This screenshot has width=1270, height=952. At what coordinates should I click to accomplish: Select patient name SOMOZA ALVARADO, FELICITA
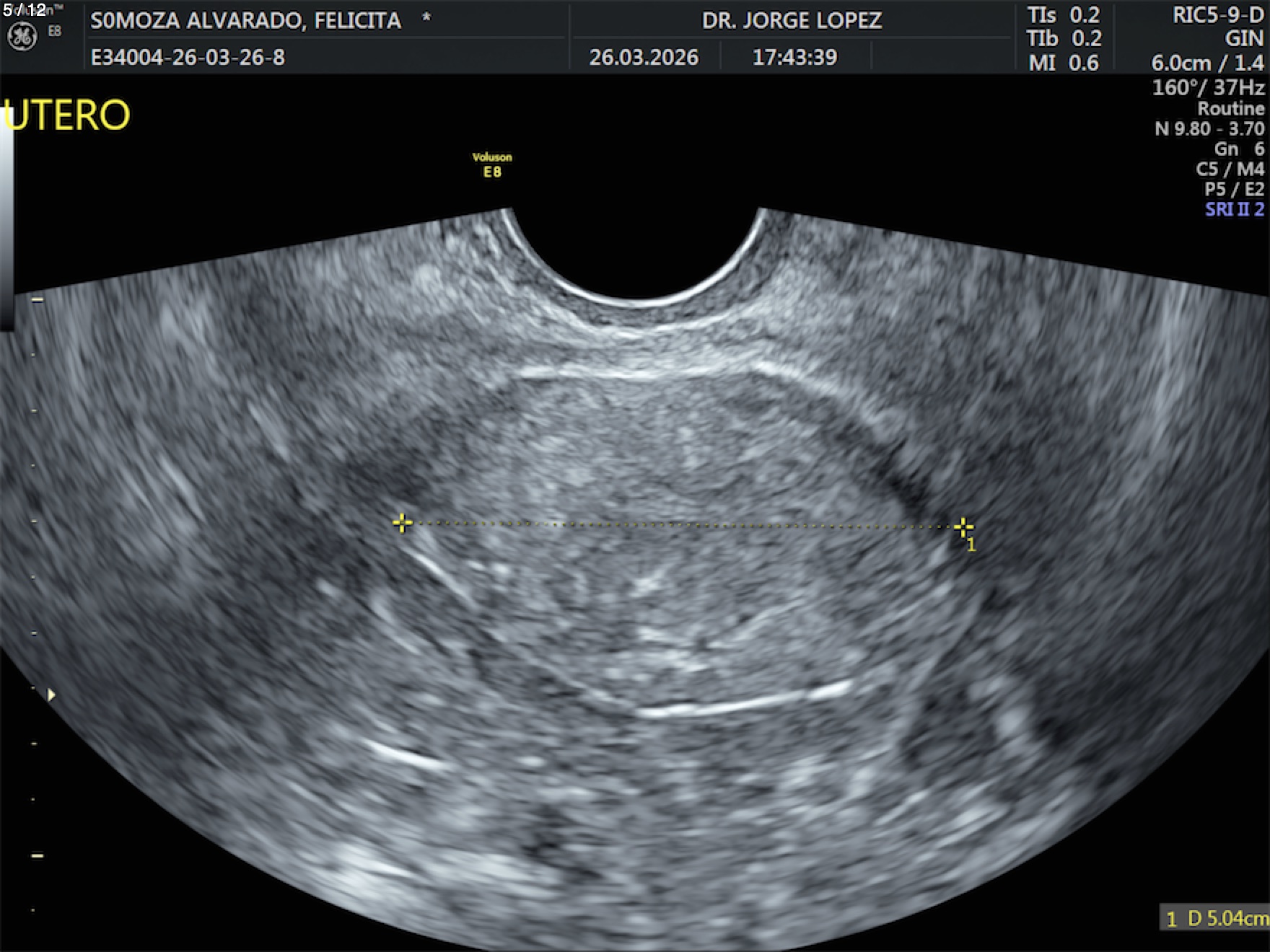[x=245, y=20]
